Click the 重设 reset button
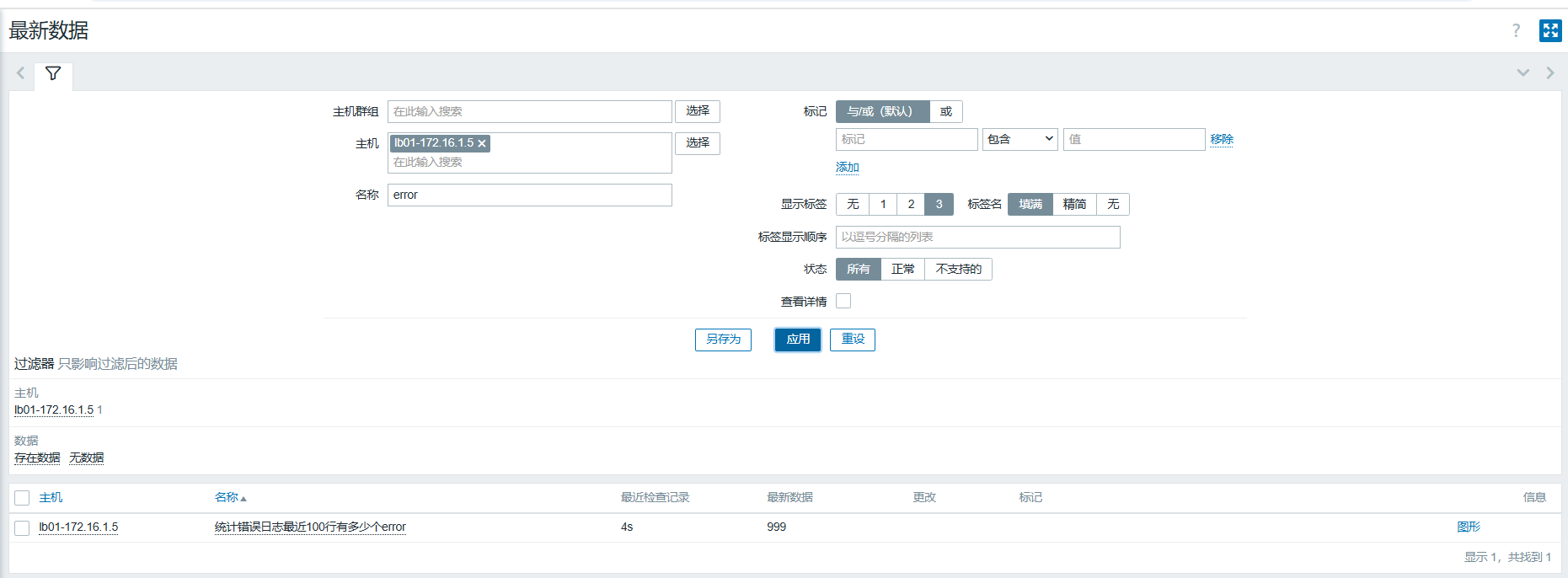 click(x=853, y=339)
